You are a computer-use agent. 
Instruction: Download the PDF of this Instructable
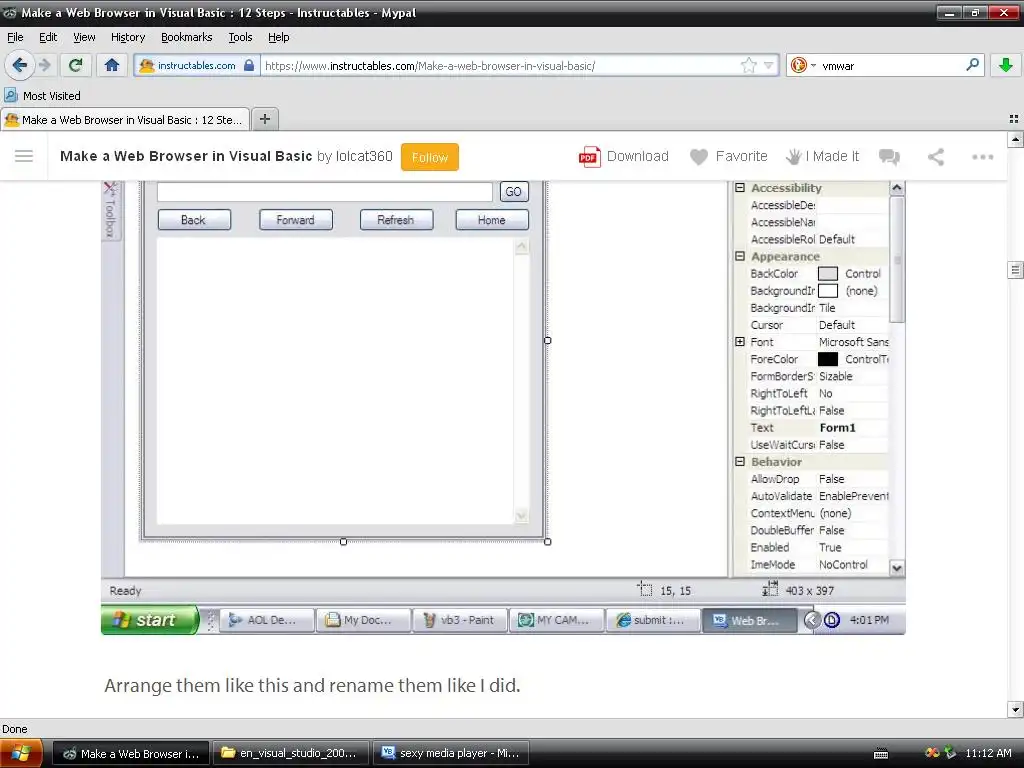(624, 157)
